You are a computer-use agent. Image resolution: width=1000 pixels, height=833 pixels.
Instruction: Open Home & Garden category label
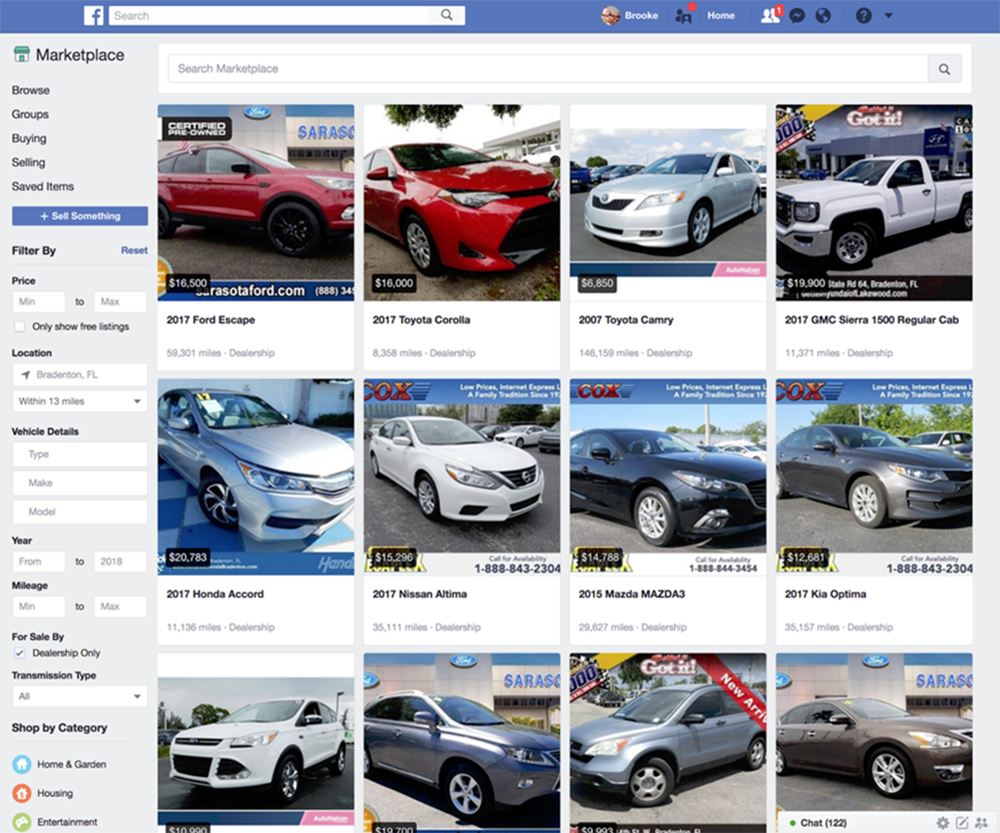71,764
